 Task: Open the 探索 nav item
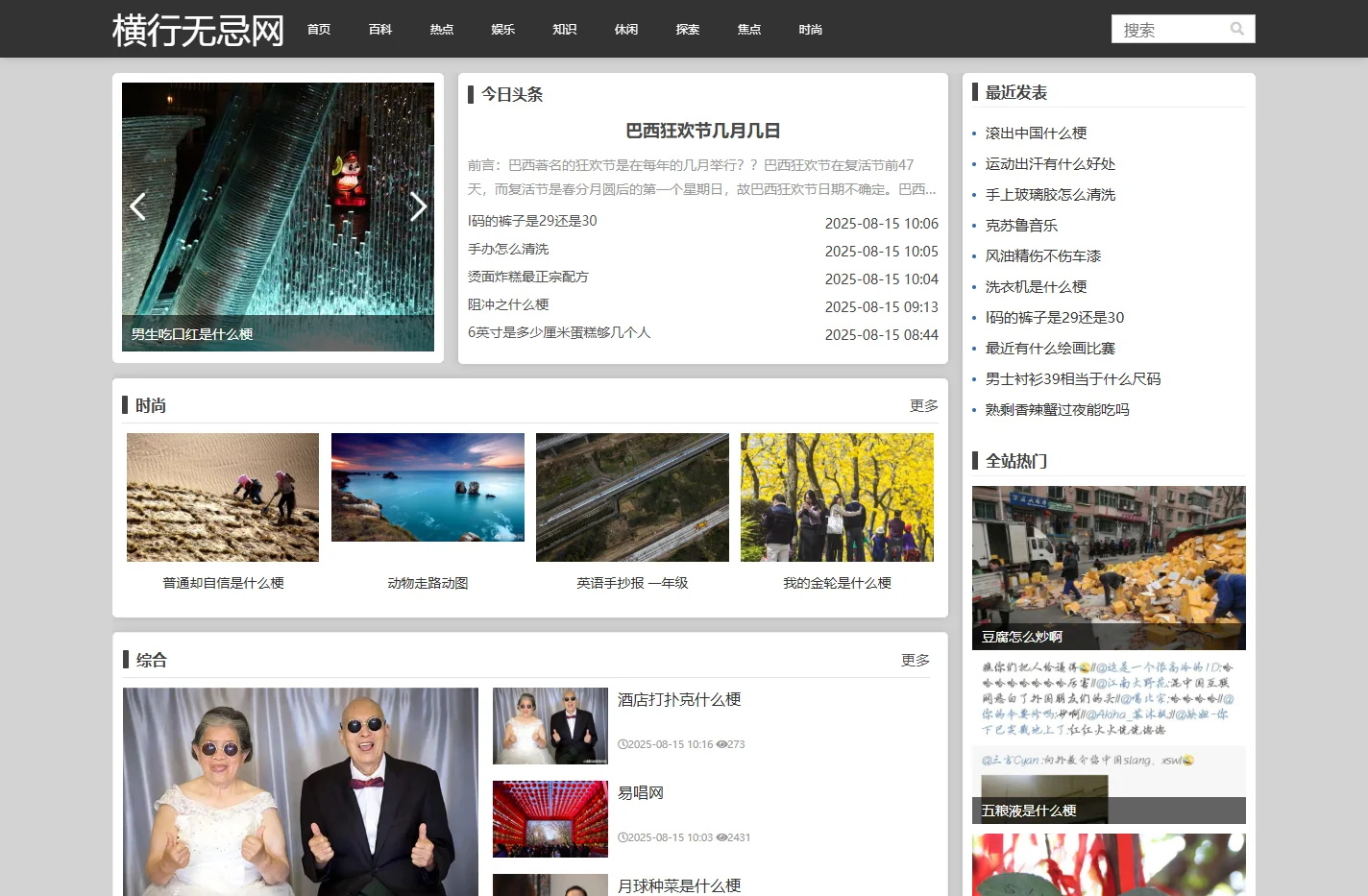[688, 30]
